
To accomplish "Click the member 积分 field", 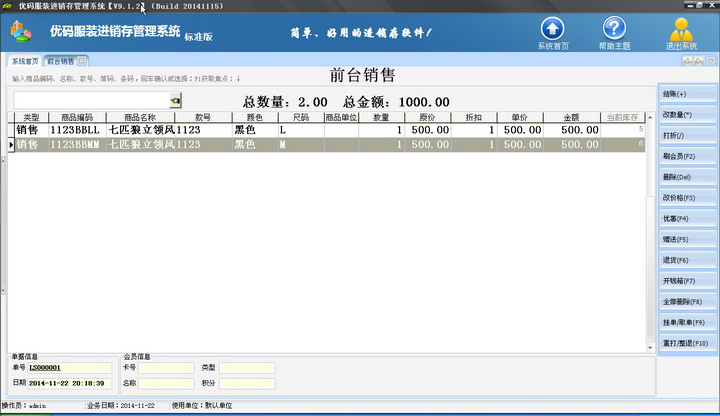I will [247, 383].
